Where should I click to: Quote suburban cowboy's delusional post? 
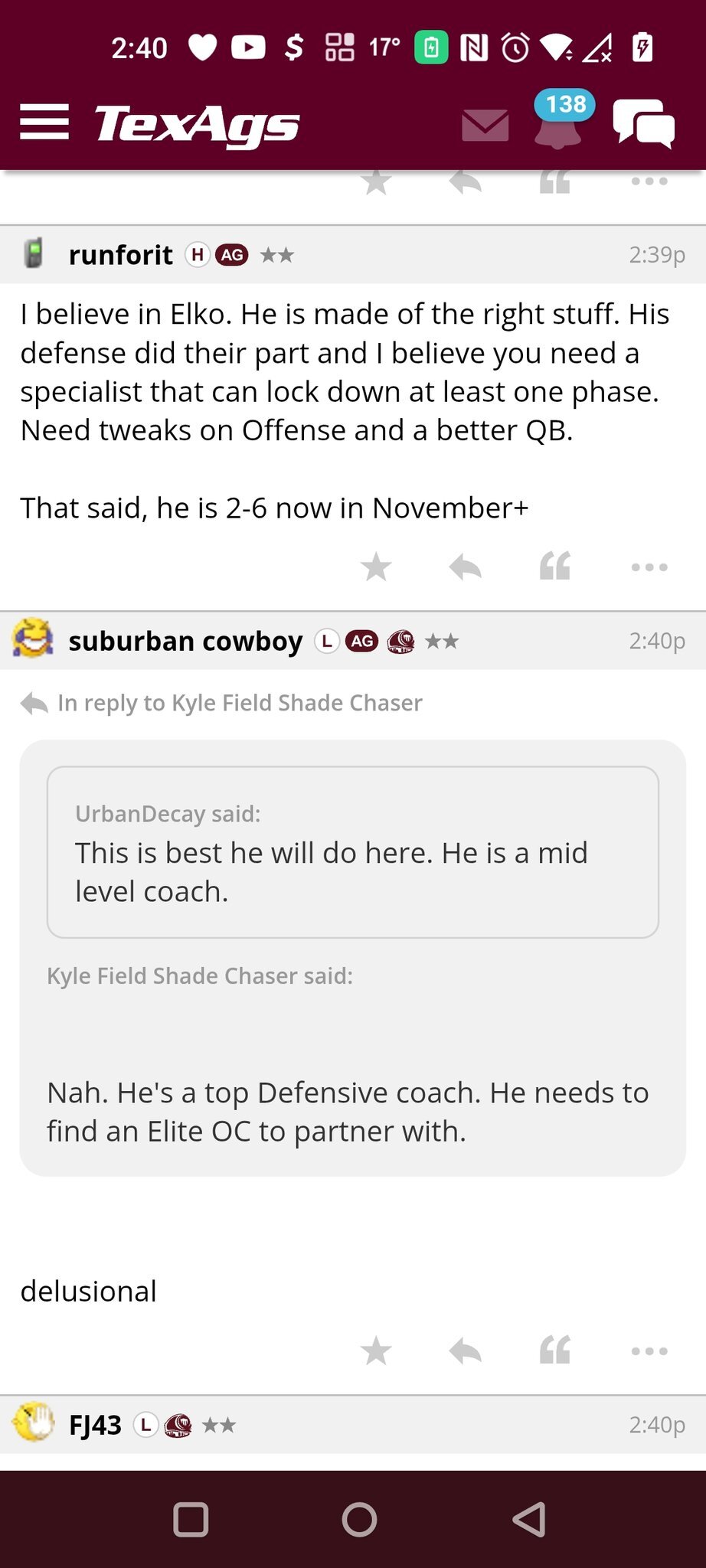tap(555, 1351)
